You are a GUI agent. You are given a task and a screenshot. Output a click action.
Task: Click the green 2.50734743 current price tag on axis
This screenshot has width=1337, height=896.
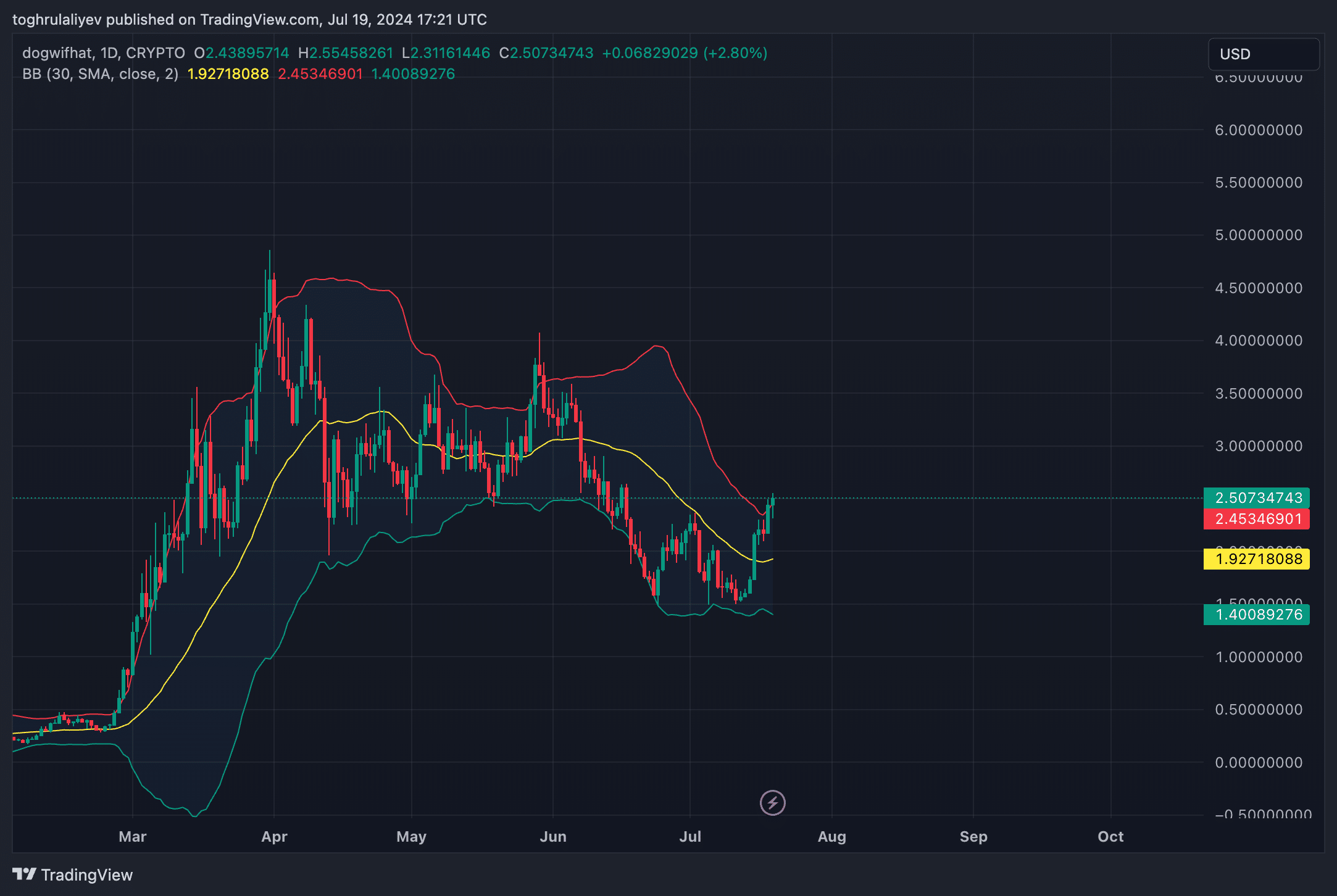[x=1257, y=498]
